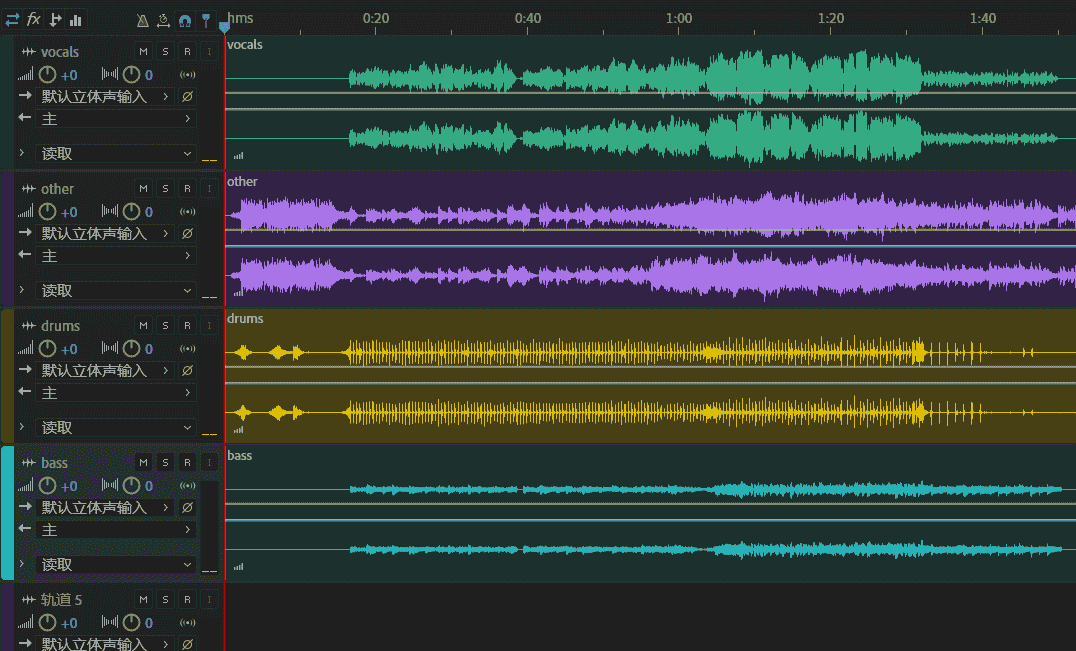
Task: Enable the magnet snapping icon
Action: point(184,20)
